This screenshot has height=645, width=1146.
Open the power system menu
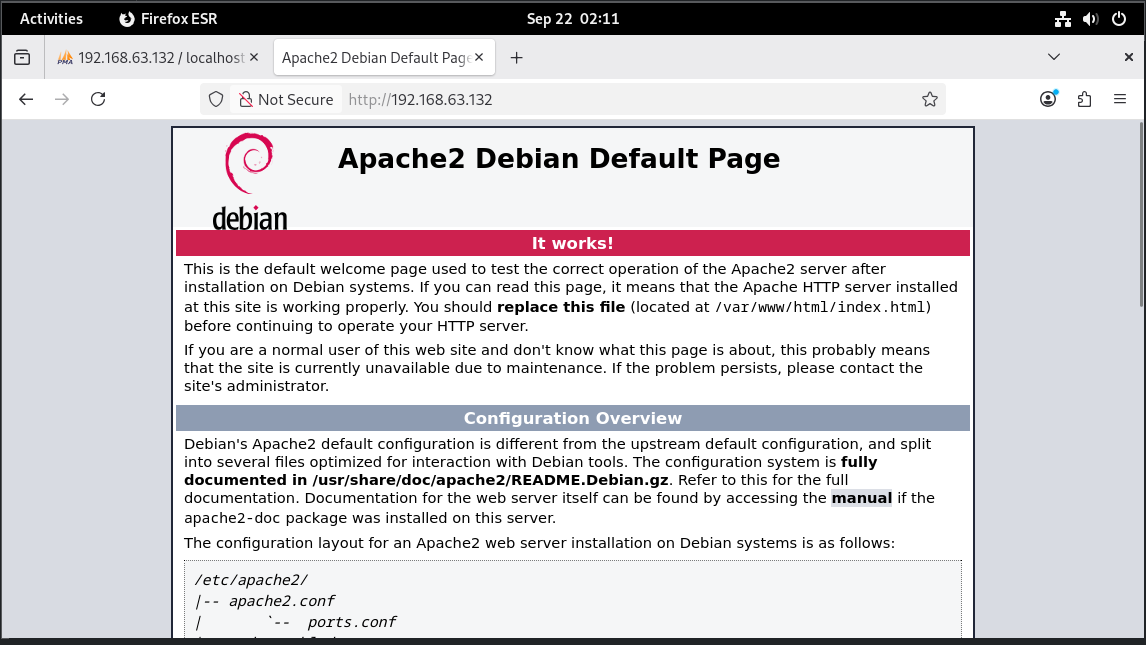(1118, 18)
